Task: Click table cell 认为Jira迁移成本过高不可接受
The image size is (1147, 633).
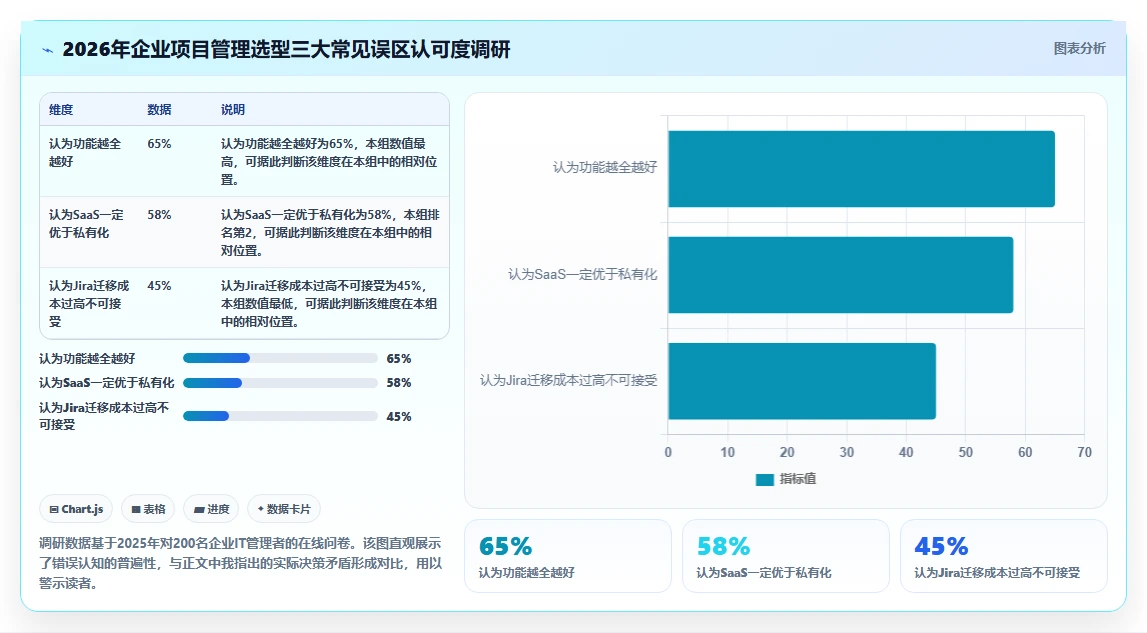Action: (x=89, y=303)
